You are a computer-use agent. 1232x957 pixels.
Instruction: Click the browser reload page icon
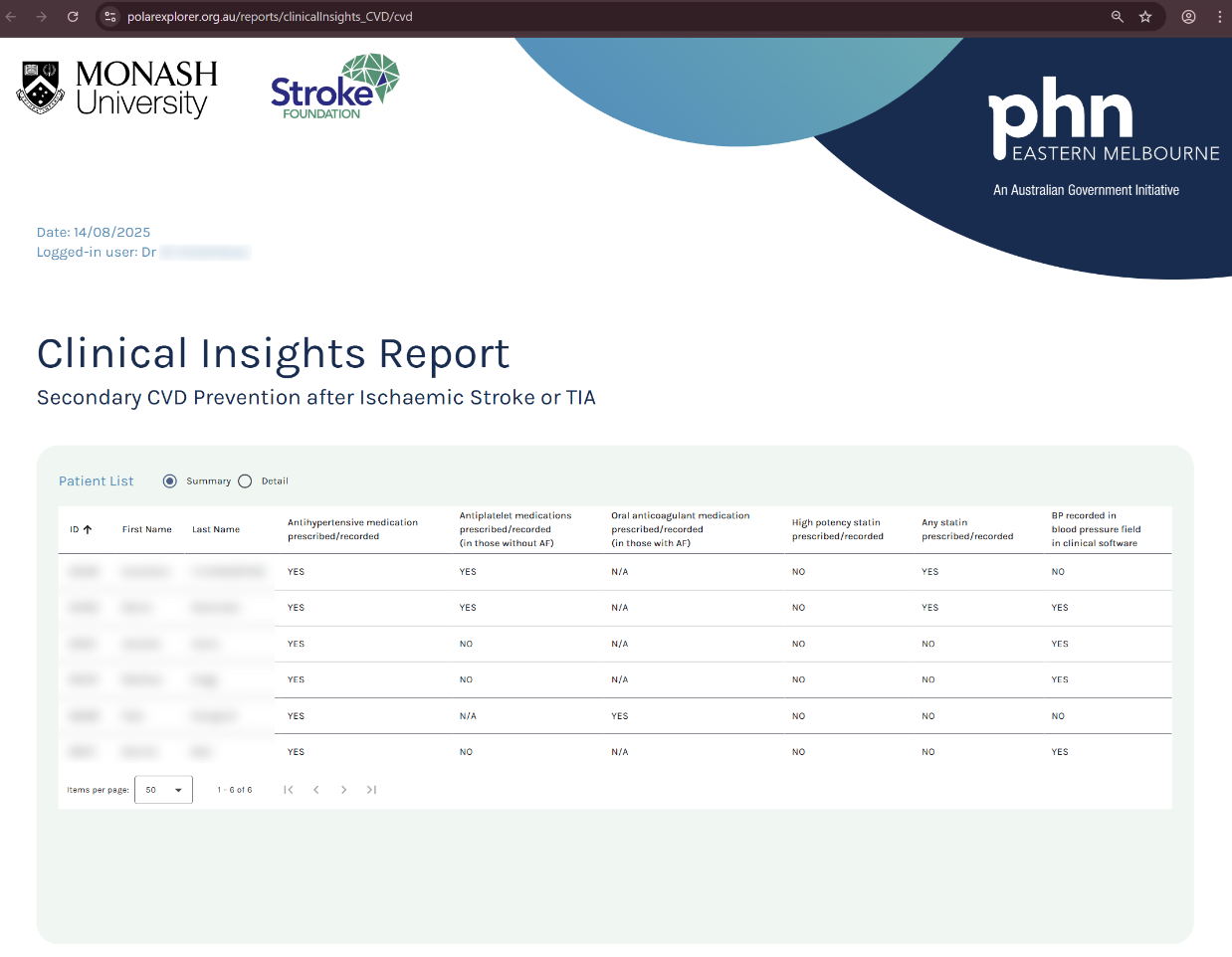pyautogui.click(x=73, y=17)
